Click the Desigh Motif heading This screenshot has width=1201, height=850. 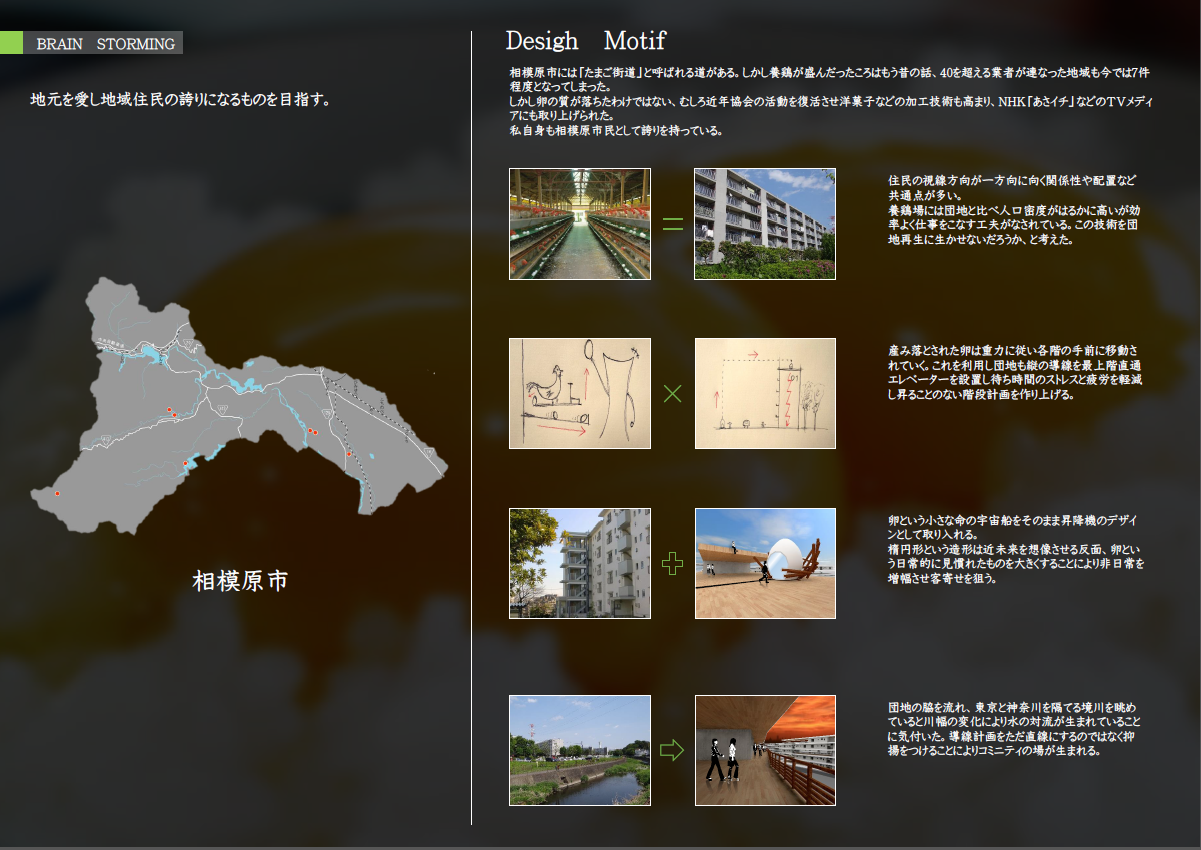click(585, 41)
